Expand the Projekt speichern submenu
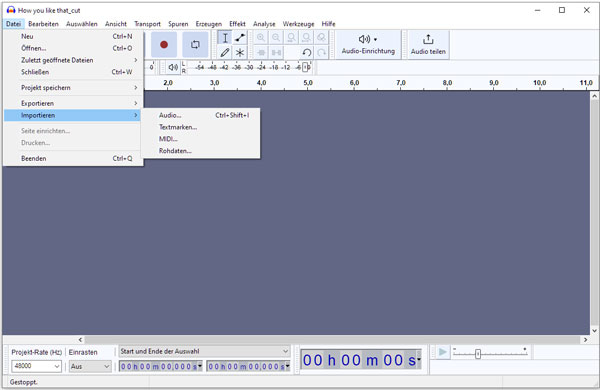600x390 pixels. (x=73, y=88)
